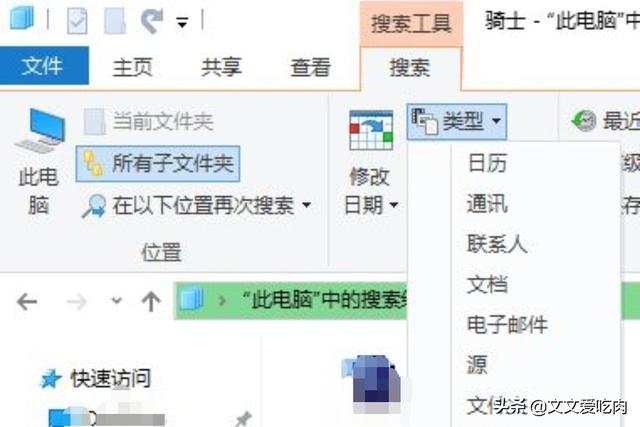640x427 pixels.
Task: Click the properties checkmark quick-access icon
Action: [x=77, y=20]
